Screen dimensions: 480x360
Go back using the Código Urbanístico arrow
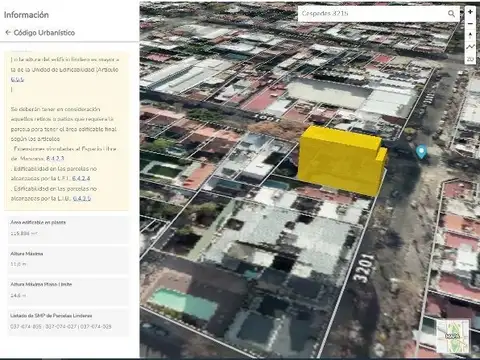click(8, 32)
